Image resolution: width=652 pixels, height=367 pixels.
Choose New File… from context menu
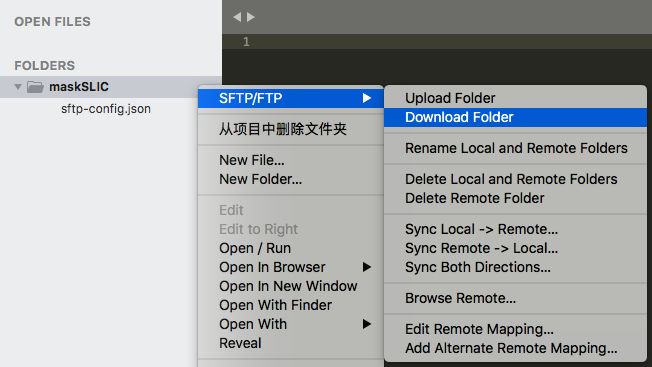pos(291,160)
